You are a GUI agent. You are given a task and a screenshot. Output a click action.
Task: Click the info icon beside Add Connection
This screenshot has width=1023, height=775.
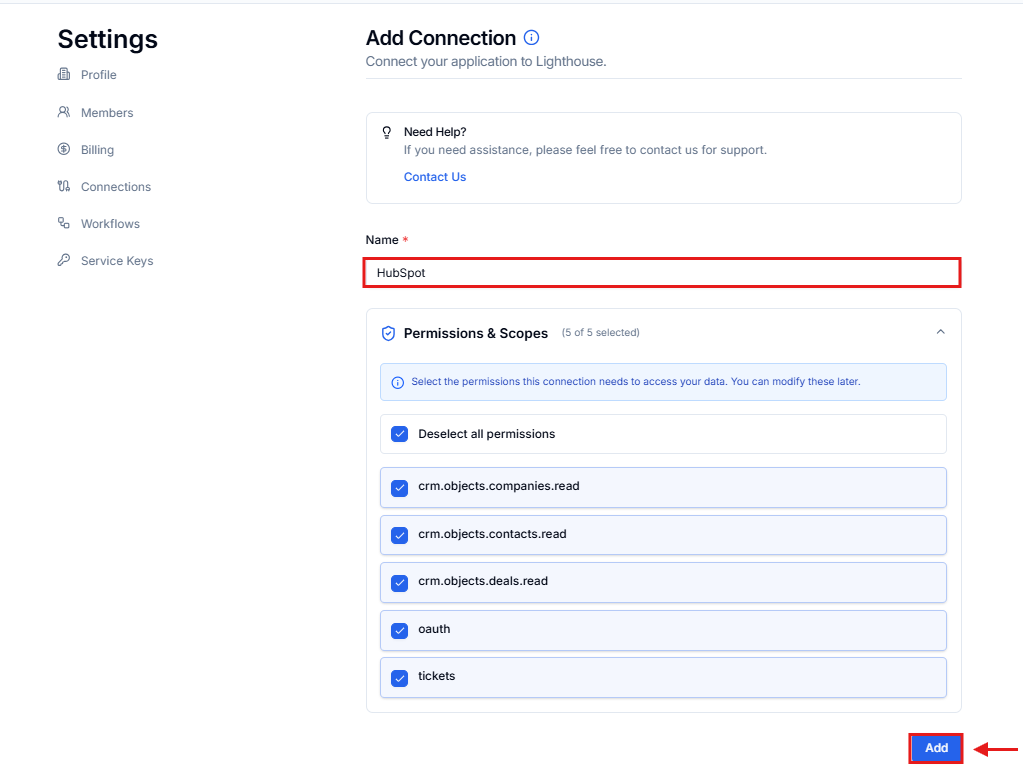click(532, 38)
